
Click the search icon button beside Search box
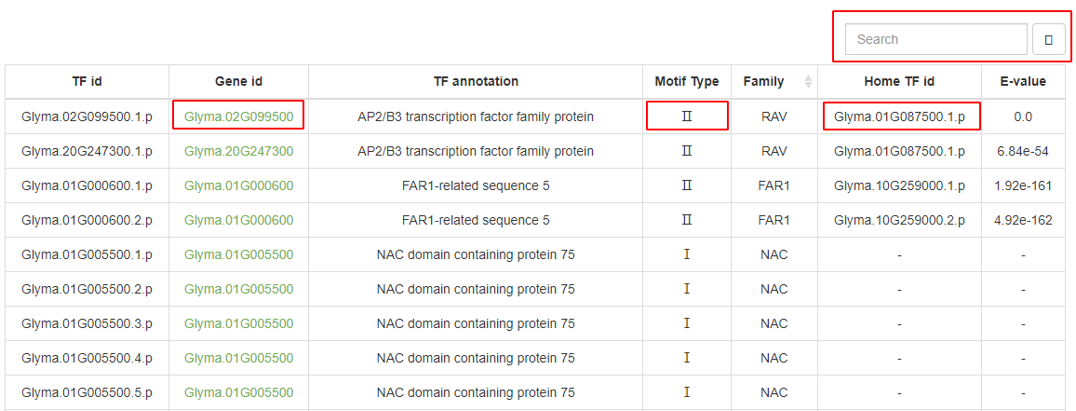pyautogui.click(x=1049, y=40)
